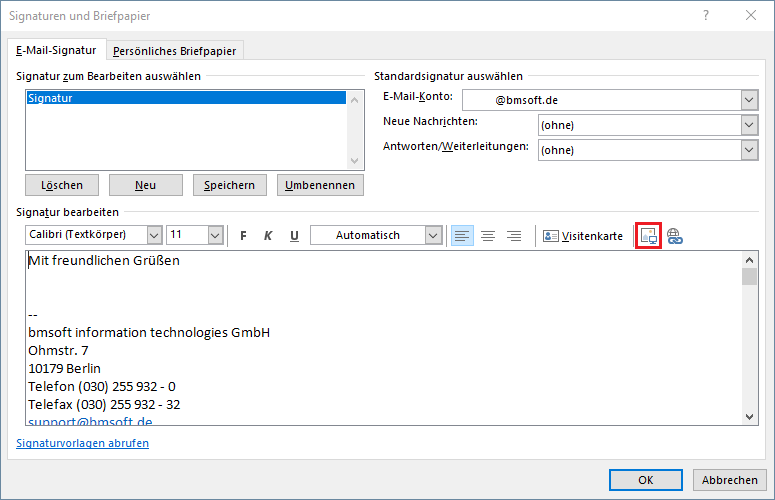Toggle underline formatting with U button
This screenshot has height=500, width=775.
click(x=294, y=236)
